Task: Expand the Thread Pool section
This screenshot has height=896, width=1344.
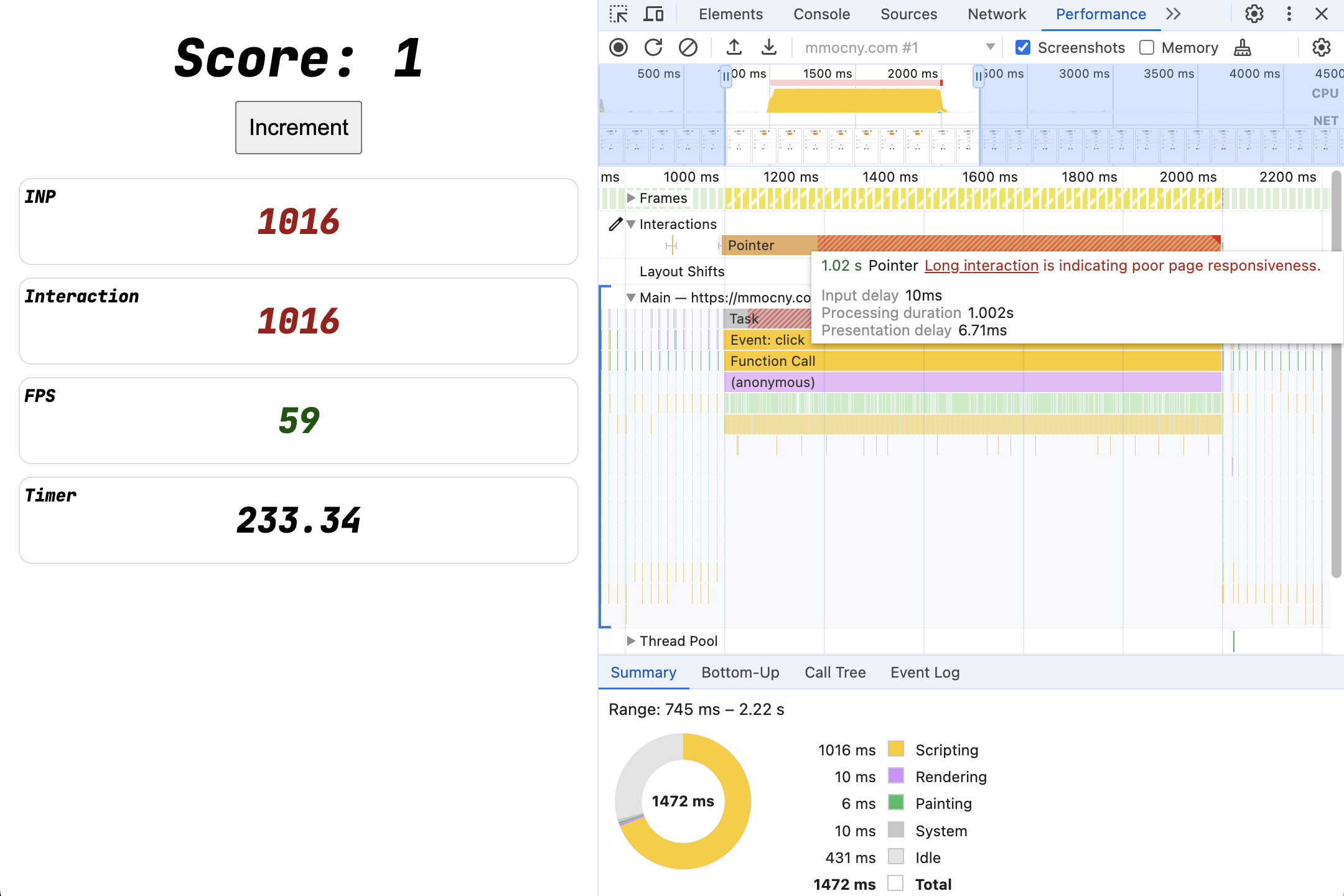Action: [x=631, y=641]
